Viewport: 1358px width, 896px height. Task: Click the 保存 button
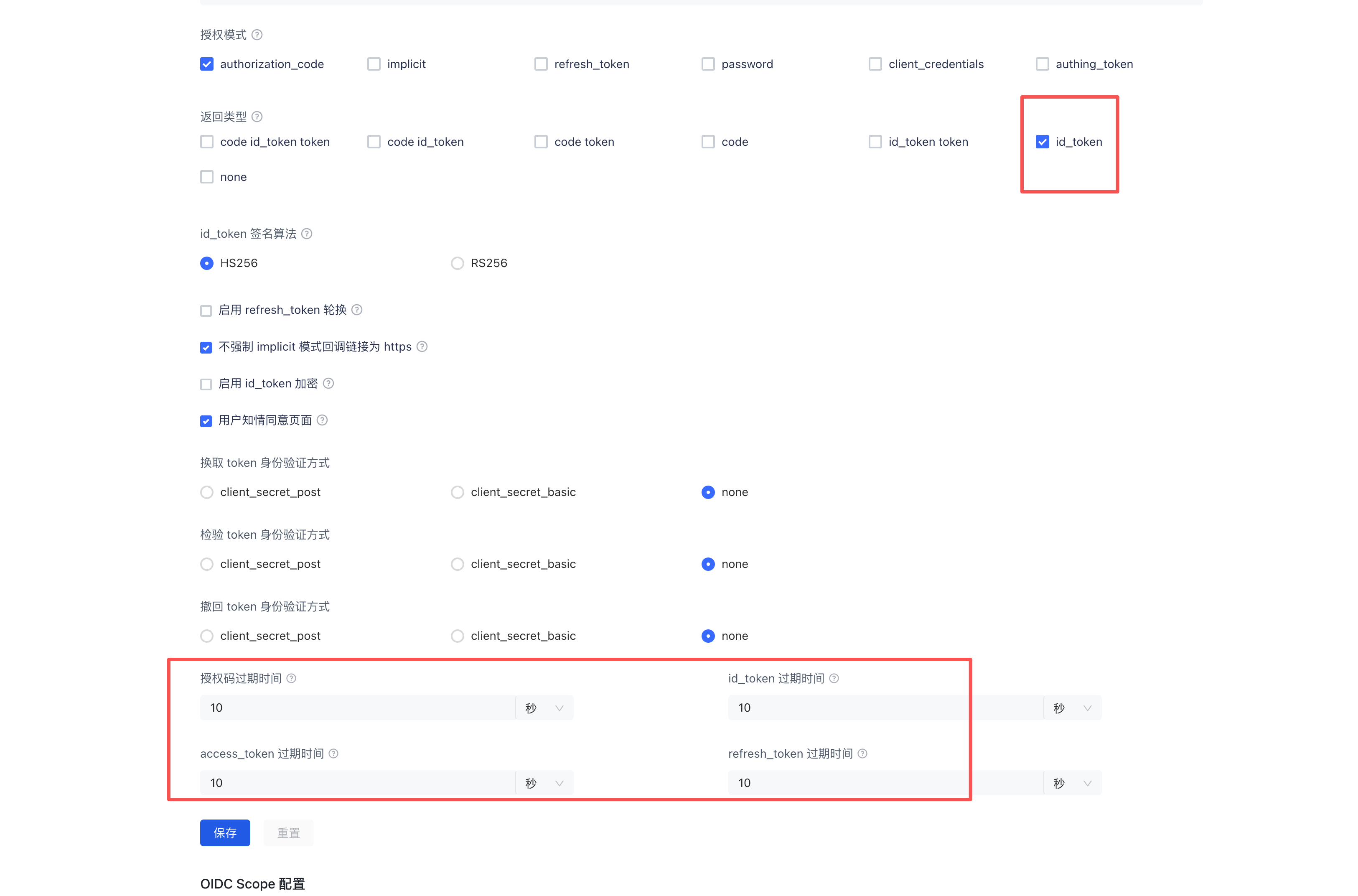point(225,832)
